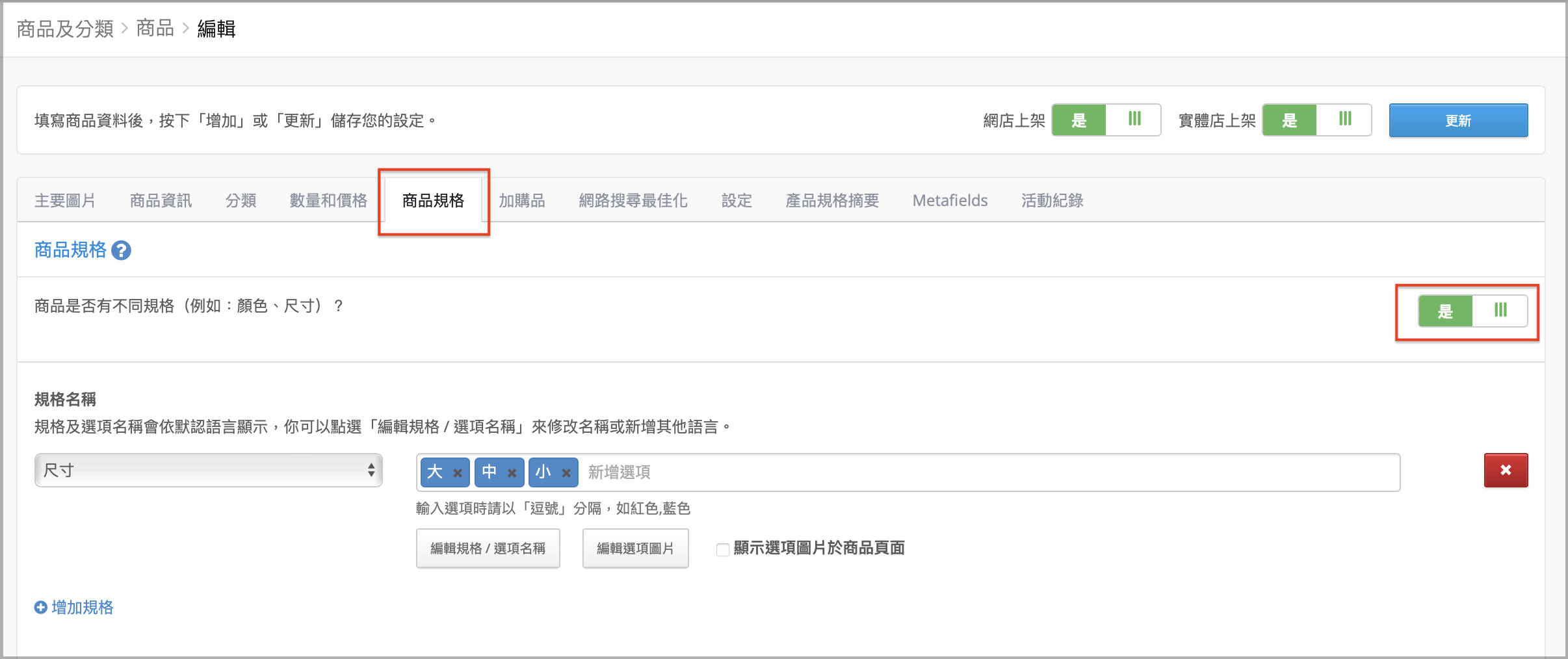Click the 增加規格 link
This screenshot has width=1568, height=659.
pyautogui.click(x=82, y=607)
